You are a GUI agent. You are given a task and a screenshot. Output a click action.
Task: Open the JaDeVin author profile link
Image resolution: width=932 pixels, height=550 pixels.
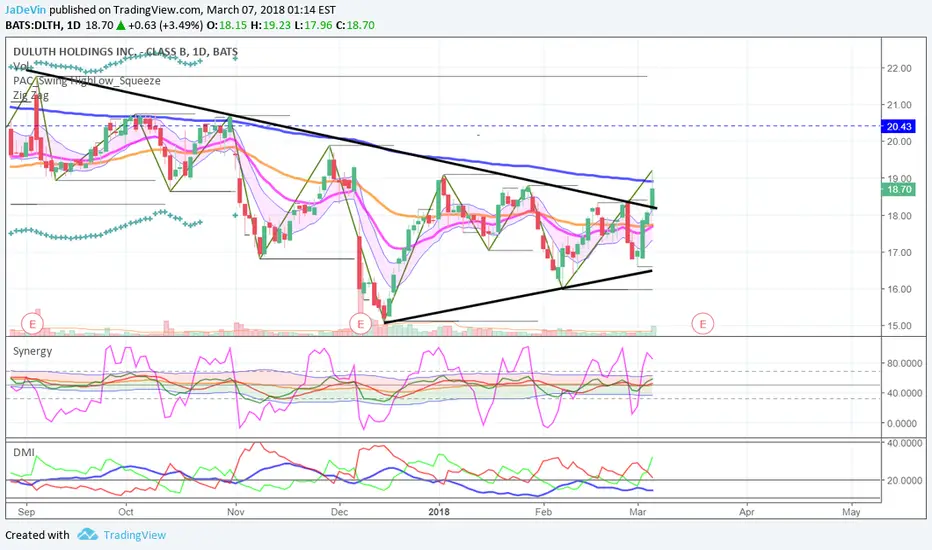[26, 10]
